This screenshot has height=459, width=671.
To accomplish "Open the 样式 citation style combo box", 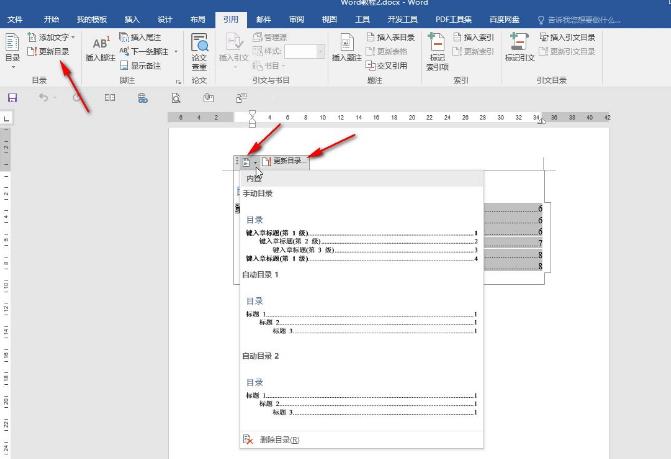I will coord(304,51).
